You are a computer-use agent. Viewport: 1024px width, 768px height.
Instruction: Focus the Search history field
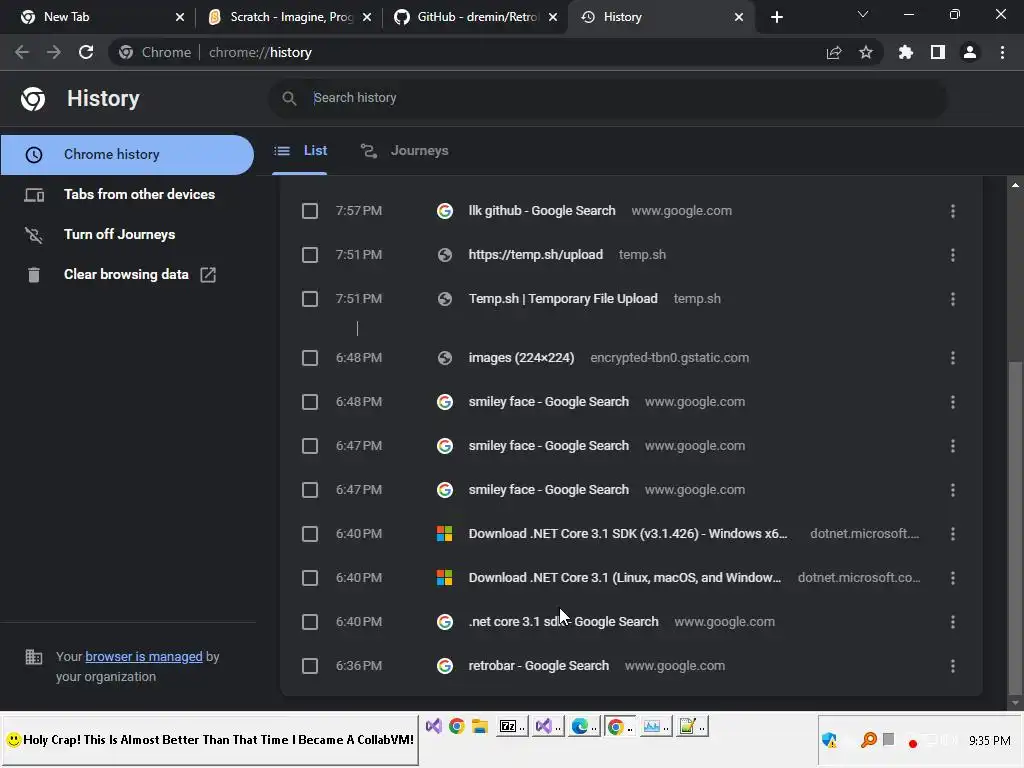607,98
